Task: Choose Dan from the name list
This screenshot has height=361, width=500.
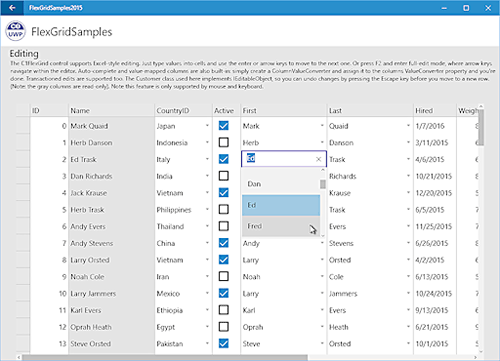Action: pos(281,184)
